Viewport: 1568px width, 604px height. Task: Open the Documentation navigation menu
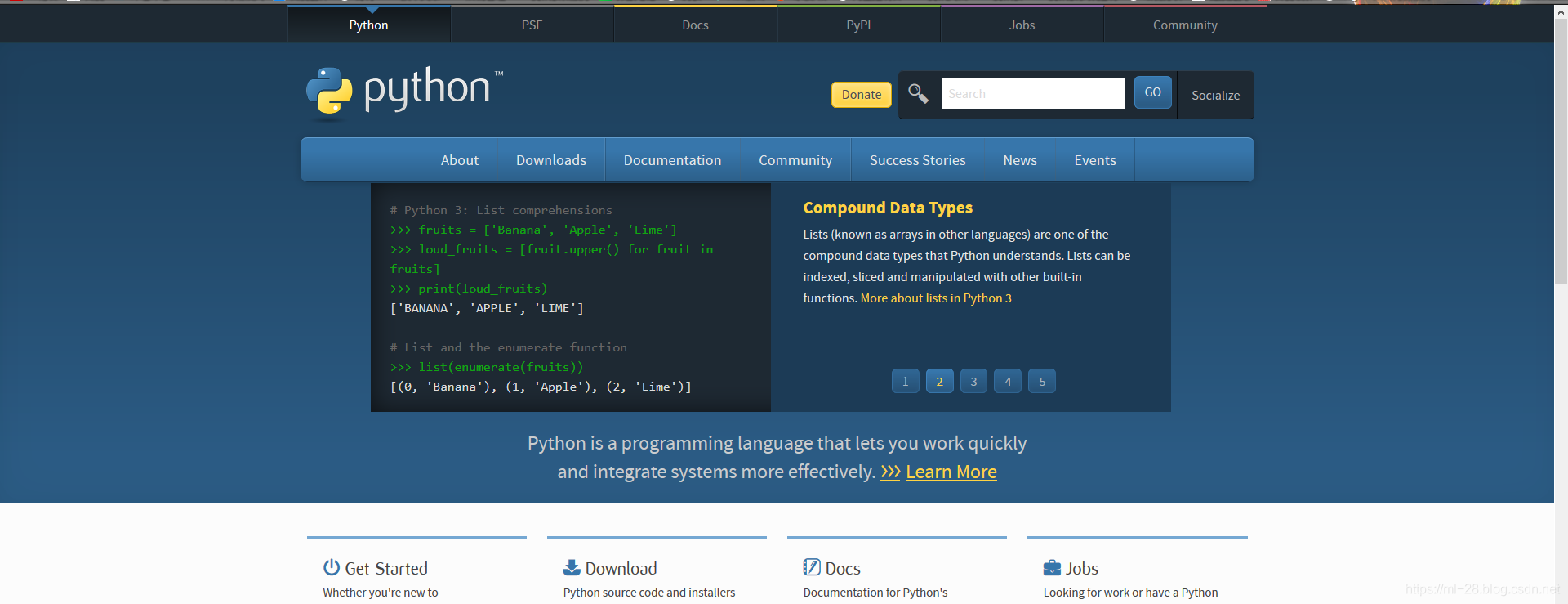click(673, 160)
